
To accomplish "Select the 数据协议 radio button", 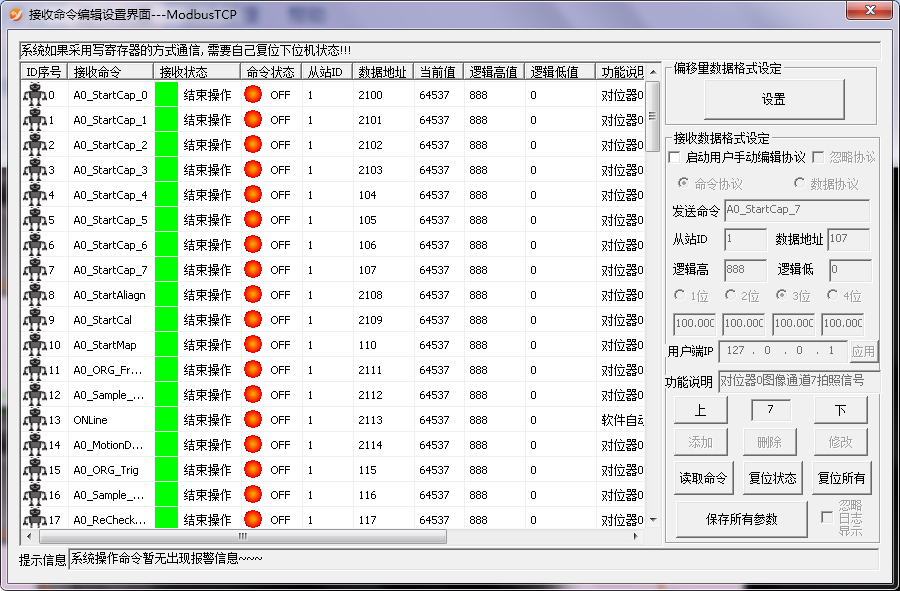I will tap(800, 184).
